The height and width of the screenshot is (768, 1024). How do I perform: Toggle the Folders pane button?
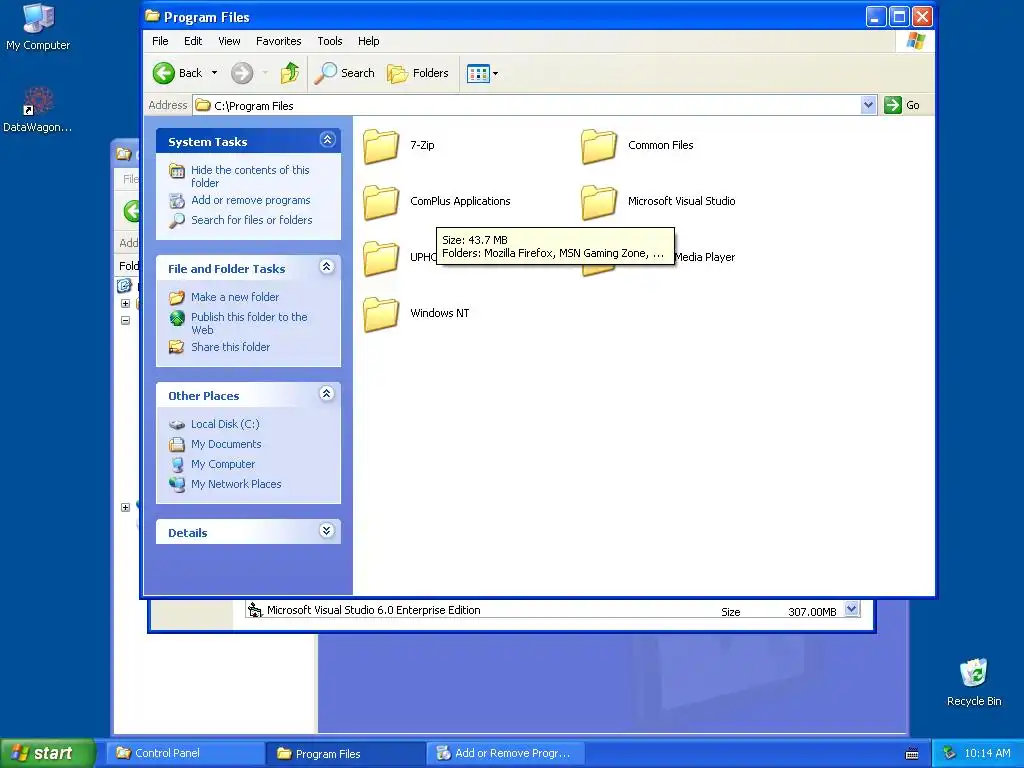[x=418, y=73]
